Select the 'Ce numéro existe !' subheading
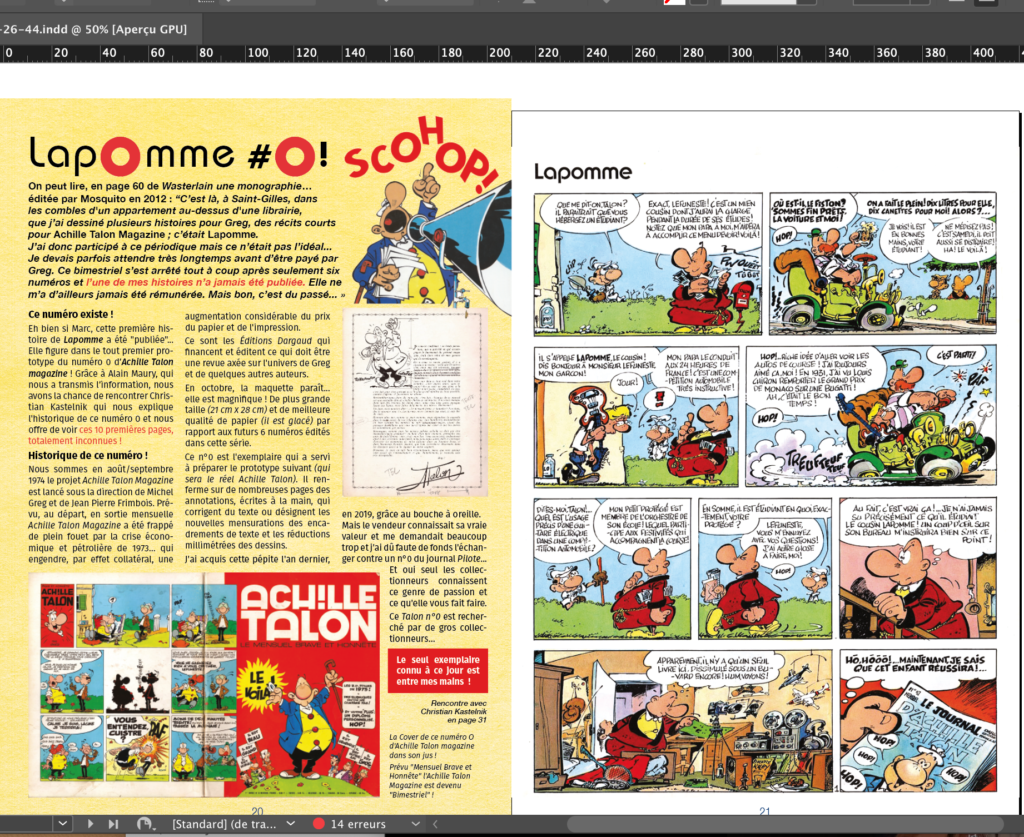1024x837 pixels. click(x=71, y=314)
